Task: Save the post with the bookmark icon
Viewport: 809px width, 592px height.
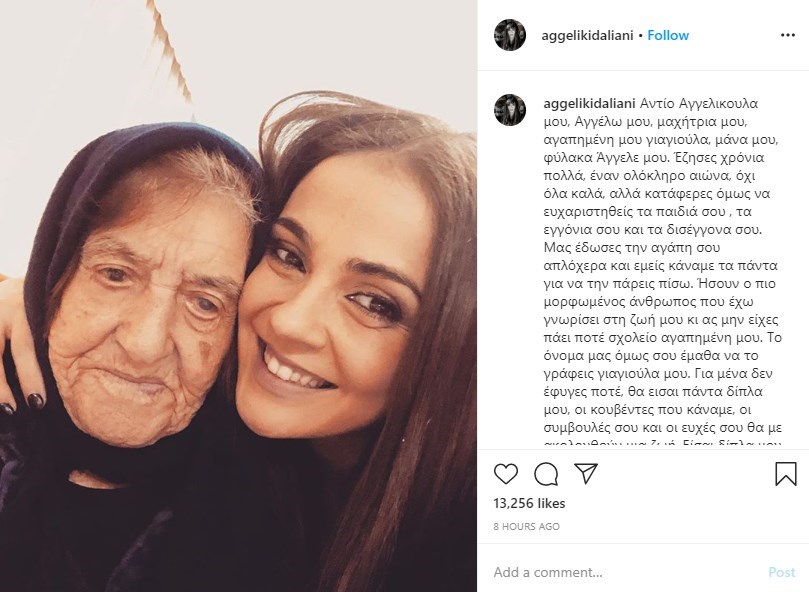Action: click(786, 474)
